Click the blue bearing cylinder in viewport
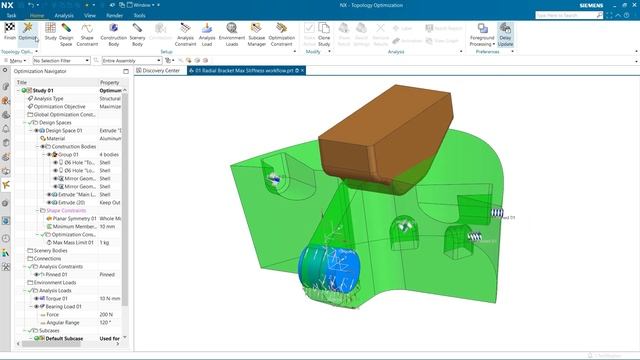 tap(329, 269)
